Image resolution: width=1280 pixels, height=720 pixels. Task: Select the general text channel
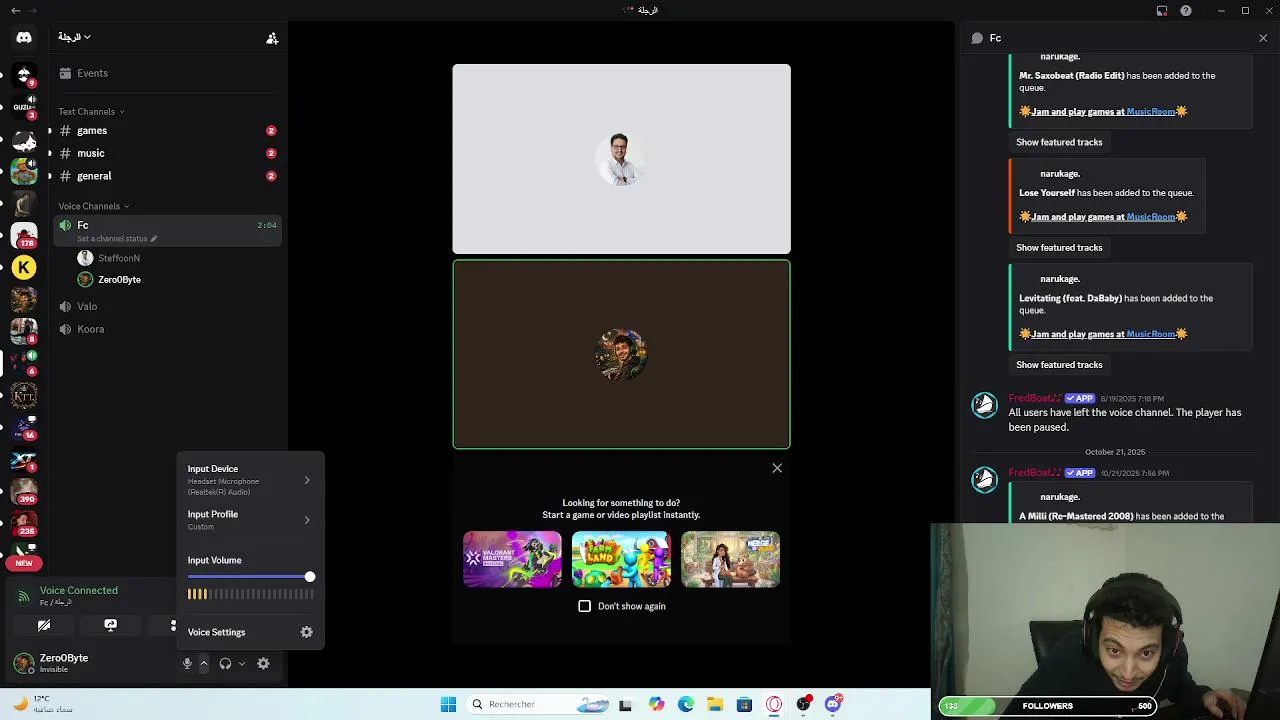click(167, 176)
